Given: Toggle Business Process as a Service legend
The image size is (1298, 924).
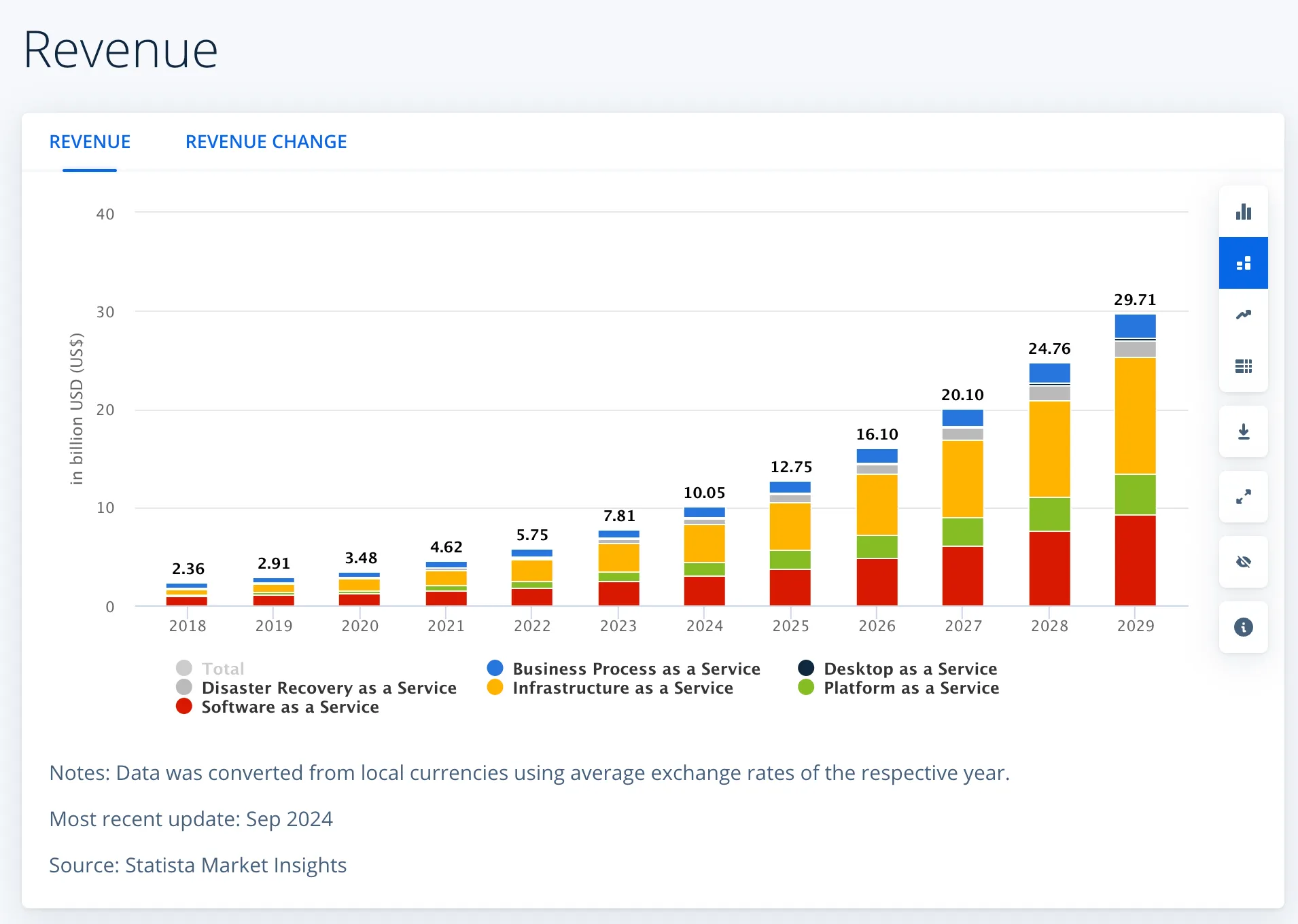Looking at the screenshot, I should click(635, 669).
